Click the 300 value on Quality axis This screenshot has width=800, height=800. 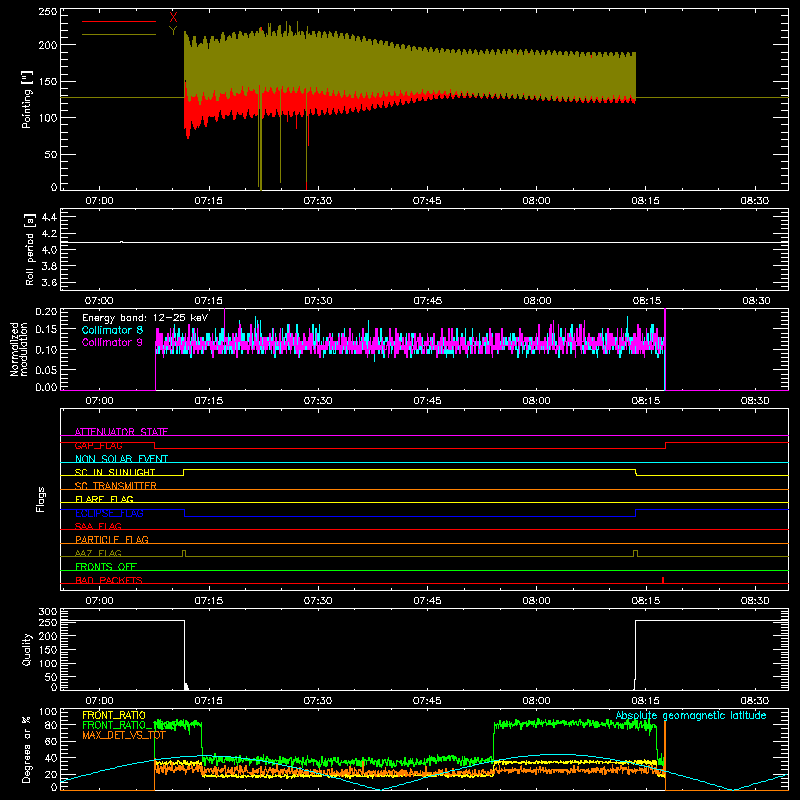click(48, 612)
